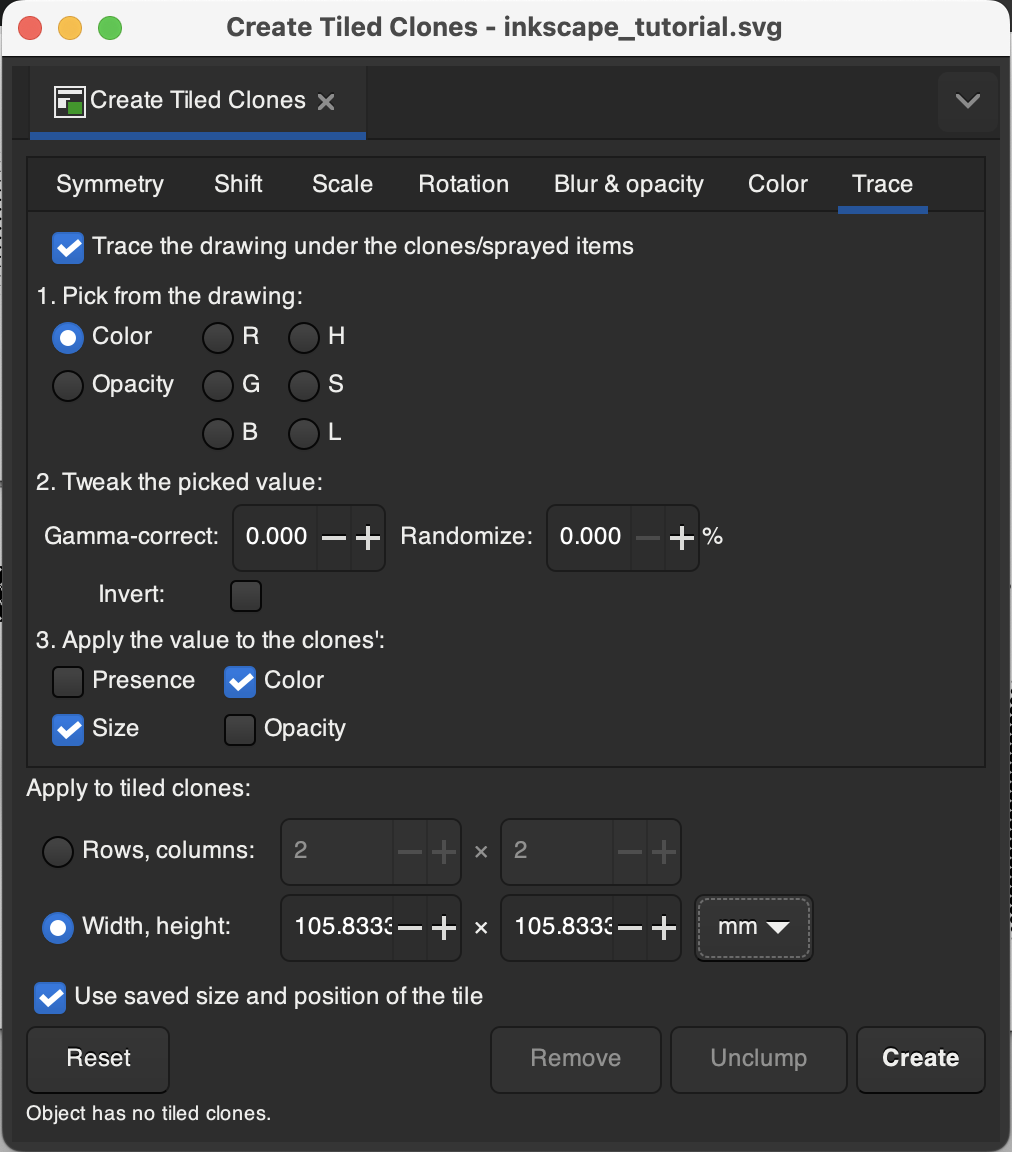1012x1152 pixels.
Task: Enable the Invert option
Action: click(245, 595)
